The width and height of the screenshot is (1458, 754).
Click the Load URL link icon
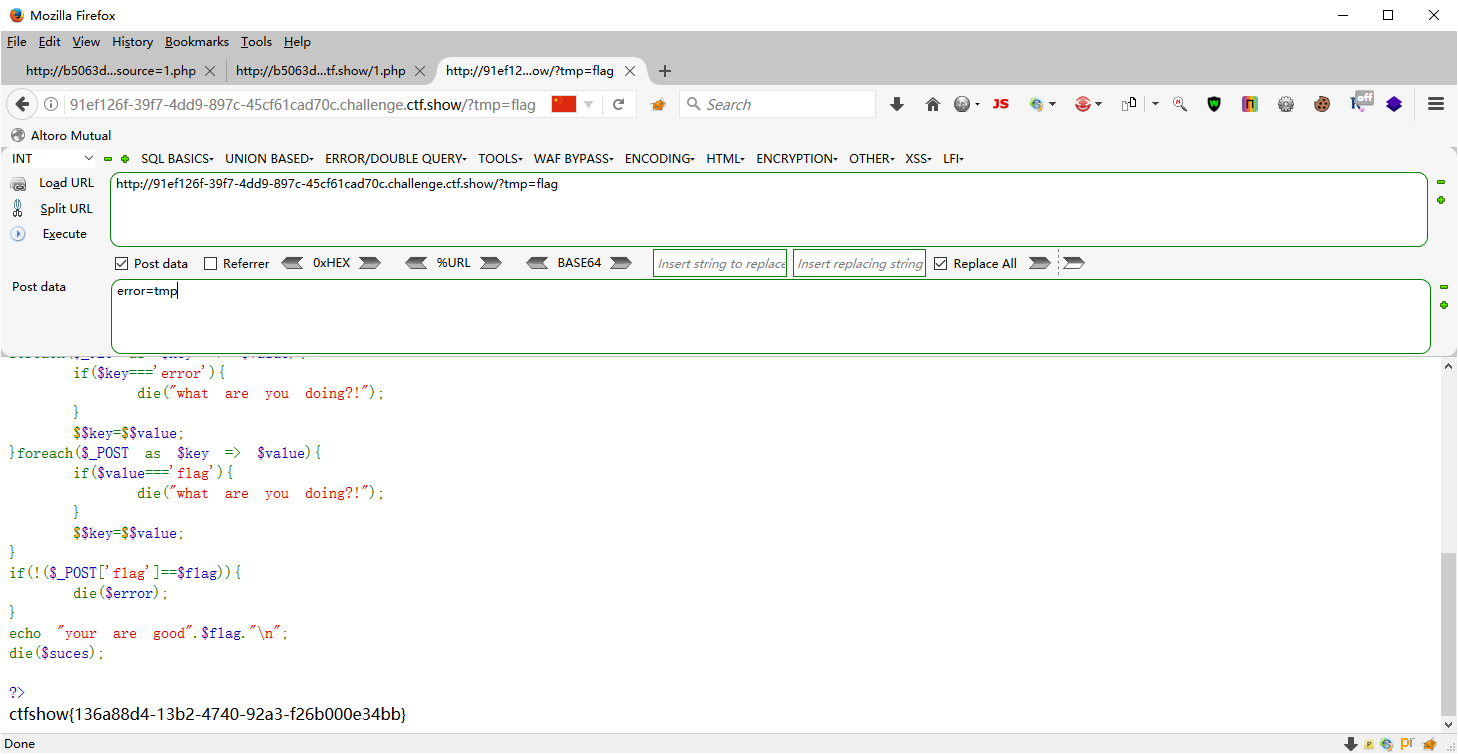[x=18, y=184]
